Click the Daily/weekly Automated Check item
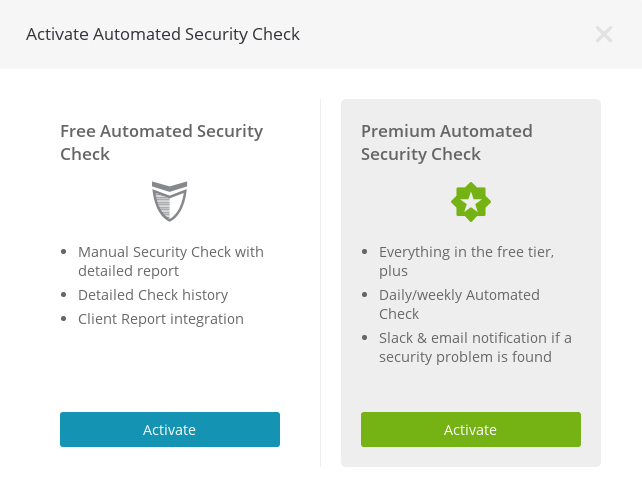 (x=459, y=304)
